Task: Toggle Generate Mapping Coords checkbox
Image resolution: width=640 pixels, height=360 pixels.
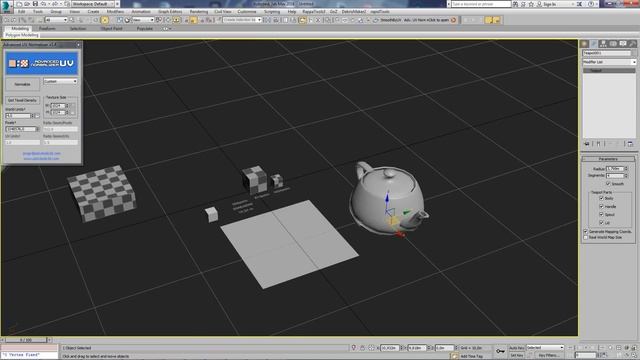Action: (586, 231)
